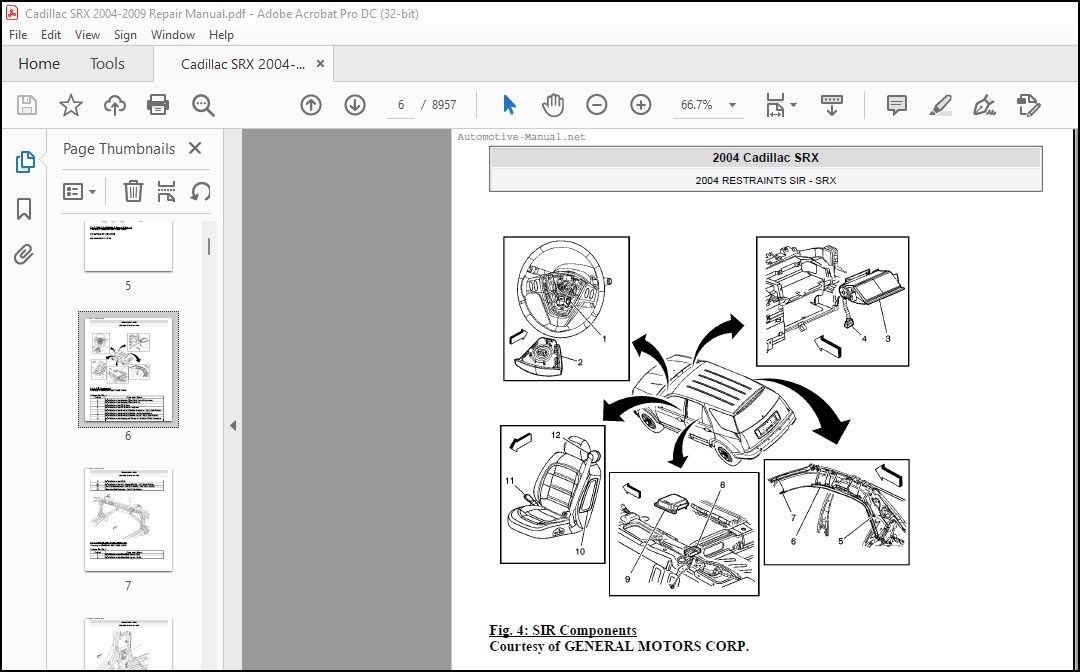Open the Attachments paperclip pane

tap(24, 255)
